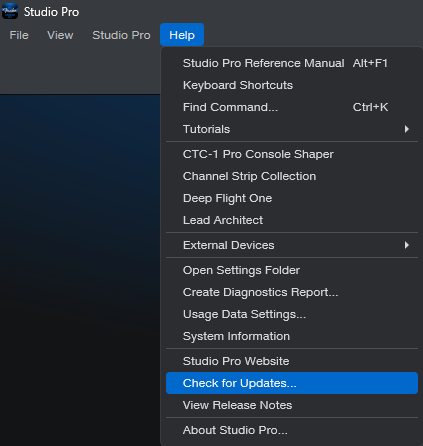
Task: Open the View menu
Action: [60, 35]
